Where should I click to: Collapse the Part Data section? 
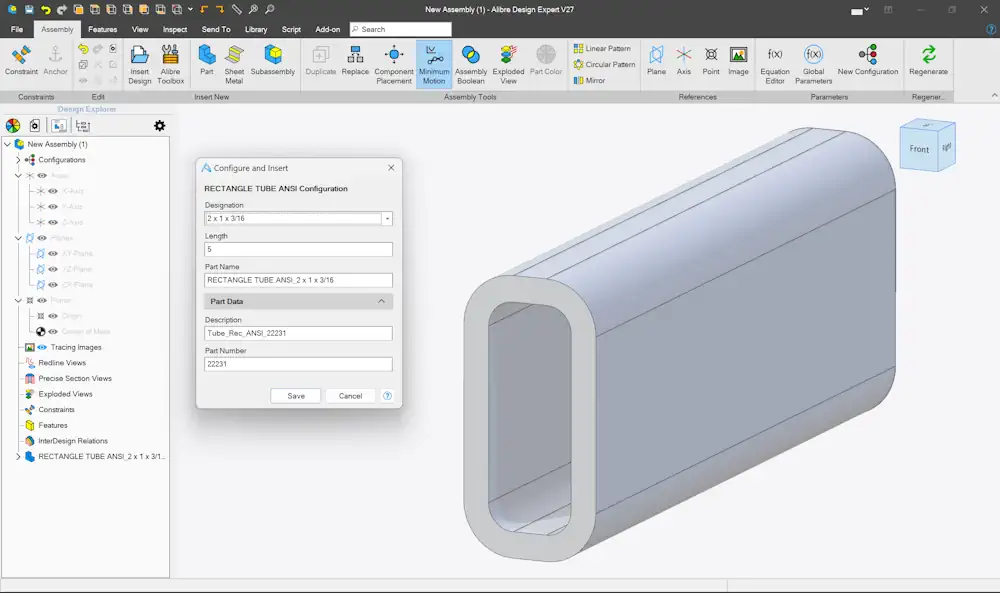click(x=381, y=302)
